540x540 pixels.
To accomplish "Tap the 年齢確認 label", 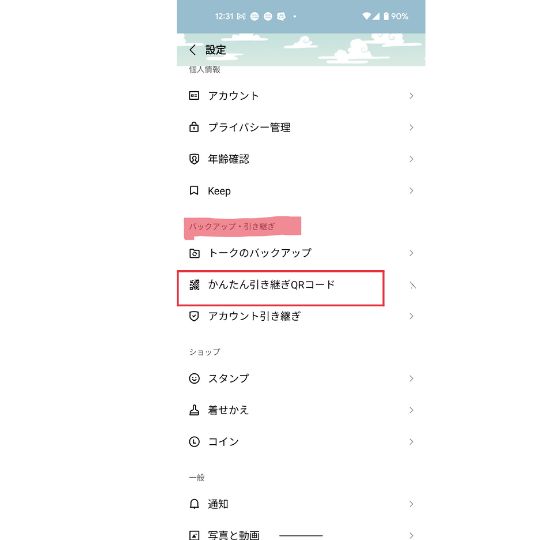I will [228, 159].
